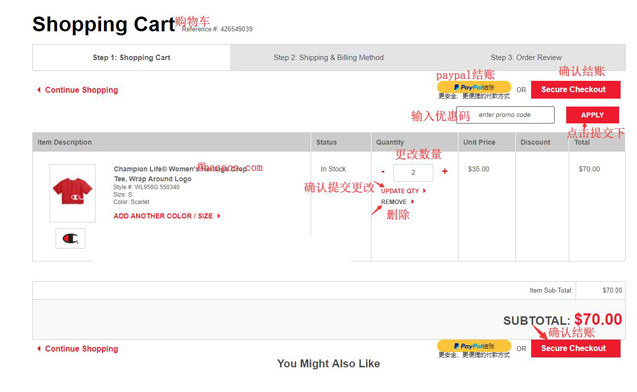Open the red Champion tee product thumbnail
The height and width of the screenshot is (392, 637).
coord(73,193)
